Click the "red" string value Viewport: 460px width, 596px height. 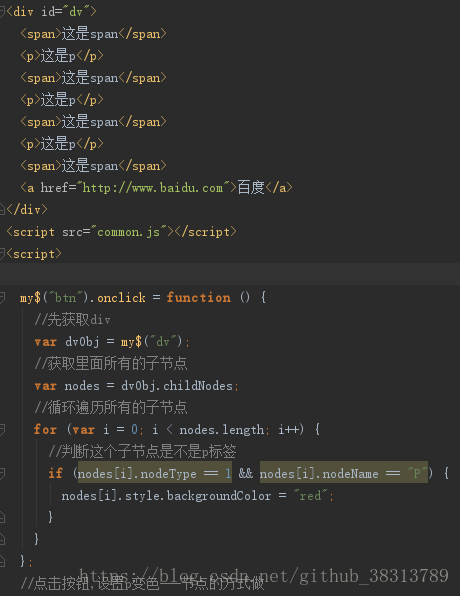point(310,496)
